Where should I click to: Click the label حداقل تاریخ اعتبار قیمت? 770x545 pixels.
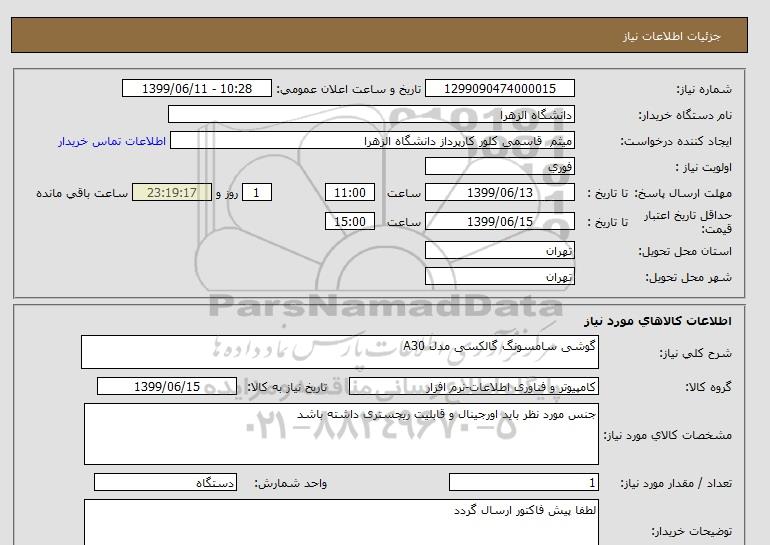point(688,221)
